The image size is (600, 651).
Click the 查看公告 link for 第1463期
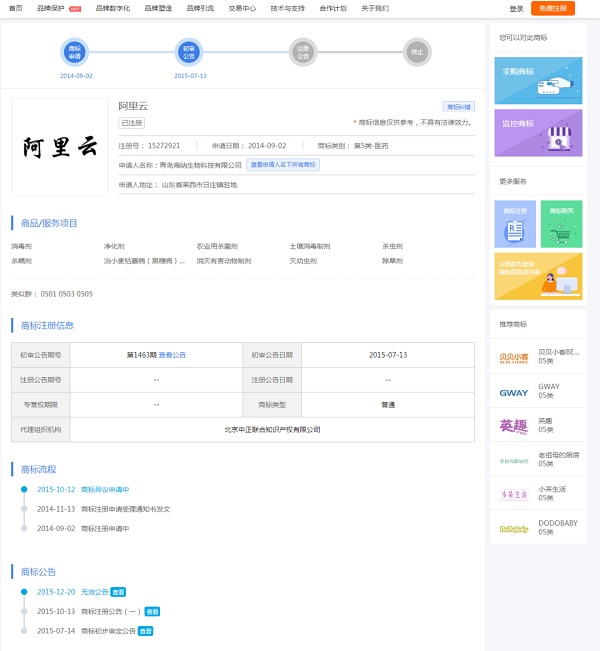(x=172, y=355)
